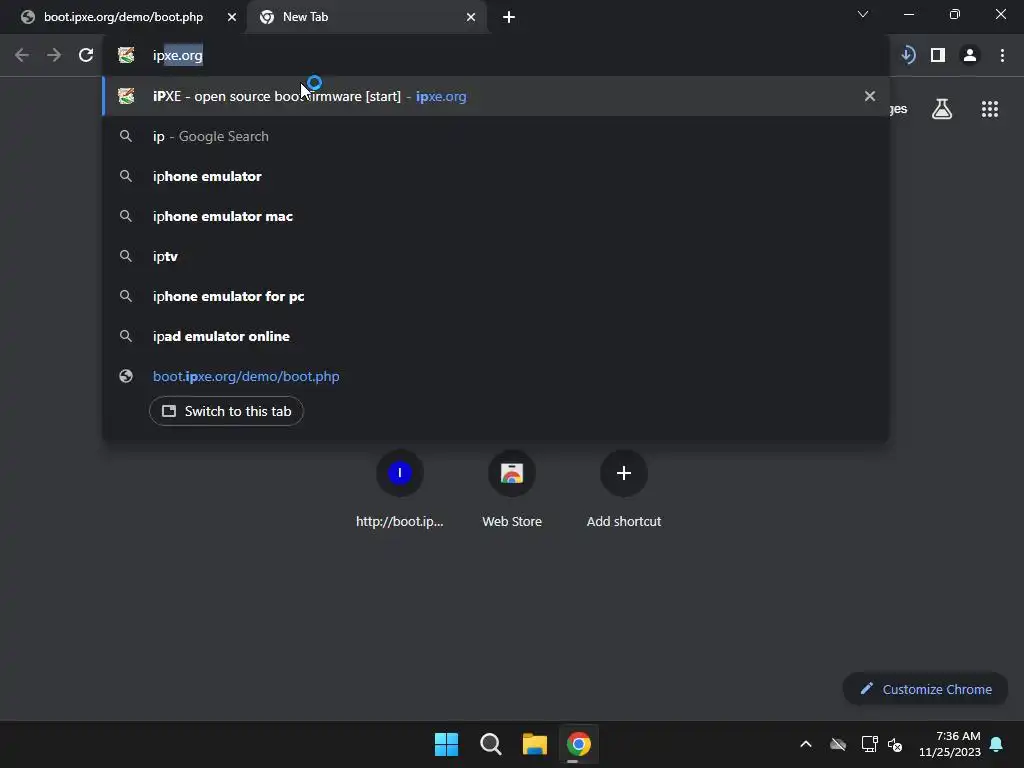Image resolution: width=1024 pixels, height=768 pixels.
Task: Choose 'ip - Google Search' suggestion
Action: [496, 136]
